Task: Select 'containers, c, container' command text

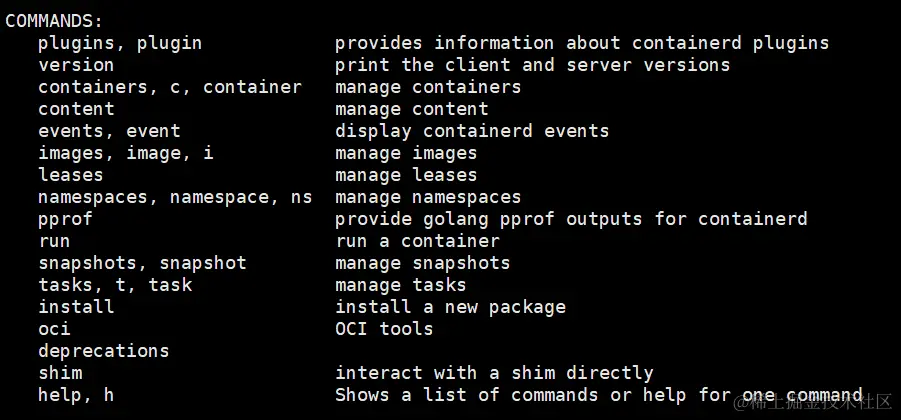Action: point(170,87)
